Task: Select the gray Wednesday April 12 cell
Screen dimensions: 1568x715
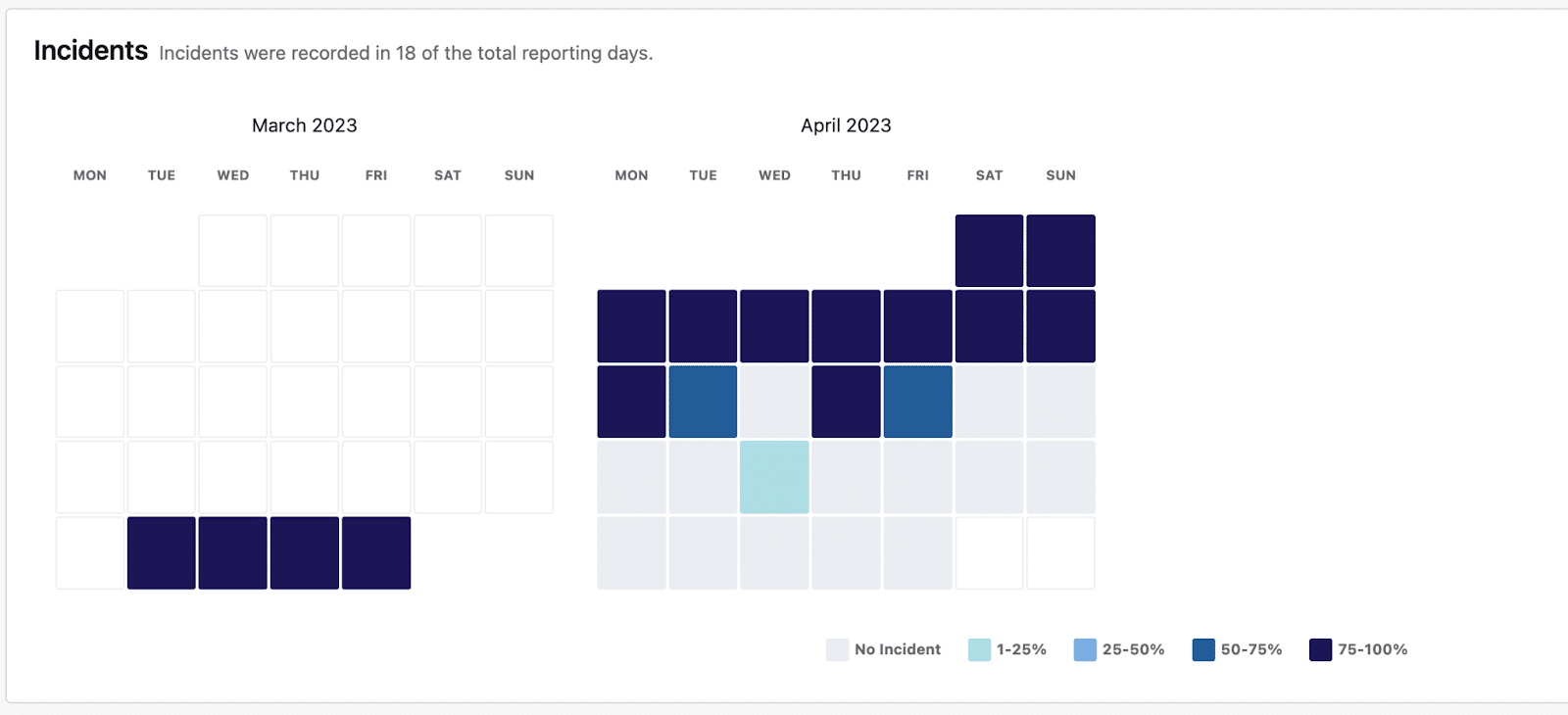Action: pyautogui.click(x=774, y=402)
